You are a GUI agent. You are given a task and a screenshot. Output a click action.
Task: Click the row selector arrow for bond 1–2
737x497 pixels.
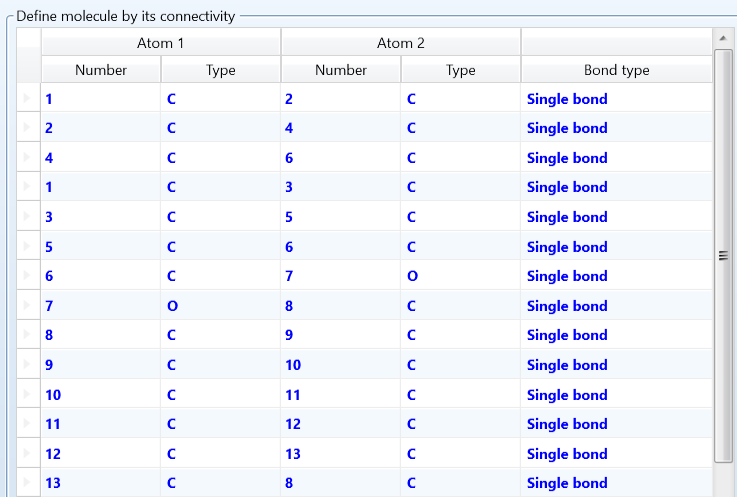[x=28, y=99]
